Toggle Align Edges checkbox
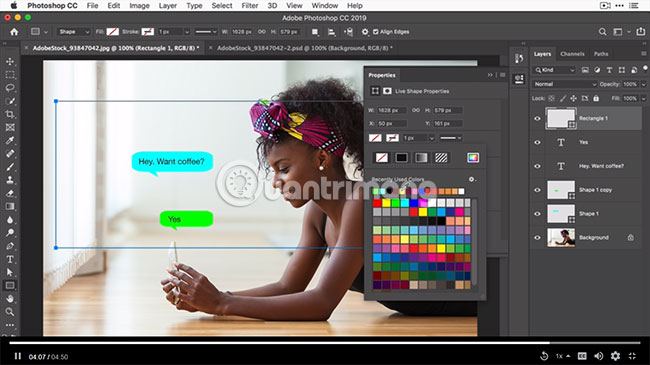 pyautogui.click(x=376, y=32)
